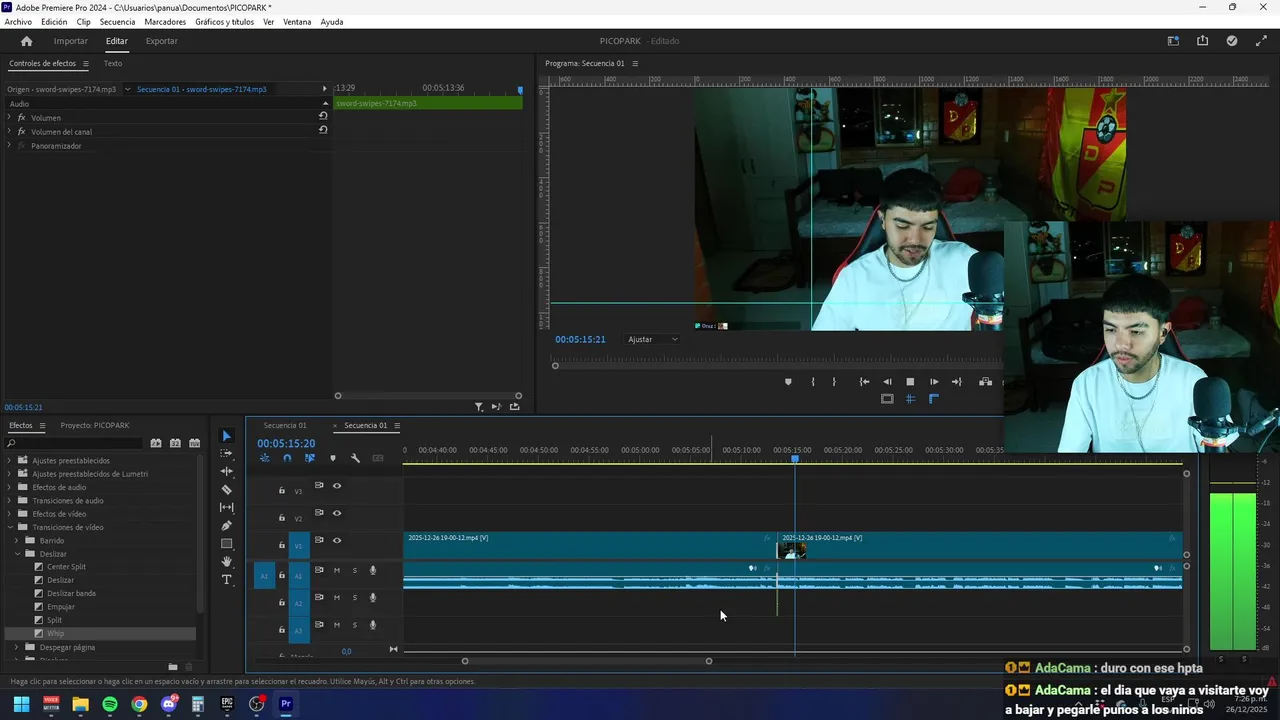Click the quick export share icon
This screenshot has height=720, width=1280.
[x=1202, y=41]
